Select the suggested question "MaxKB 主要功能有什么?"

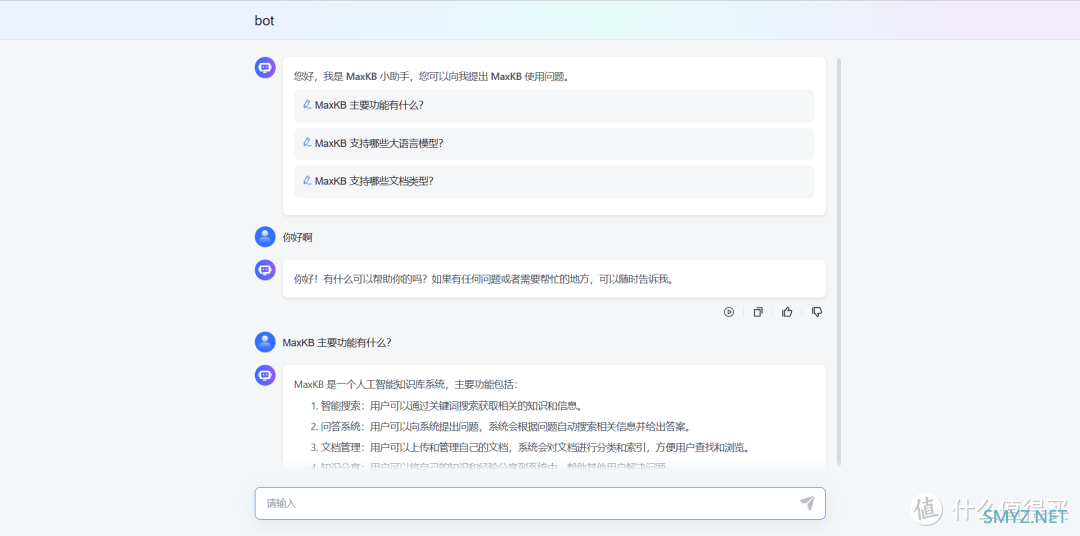tap(554, 105)
